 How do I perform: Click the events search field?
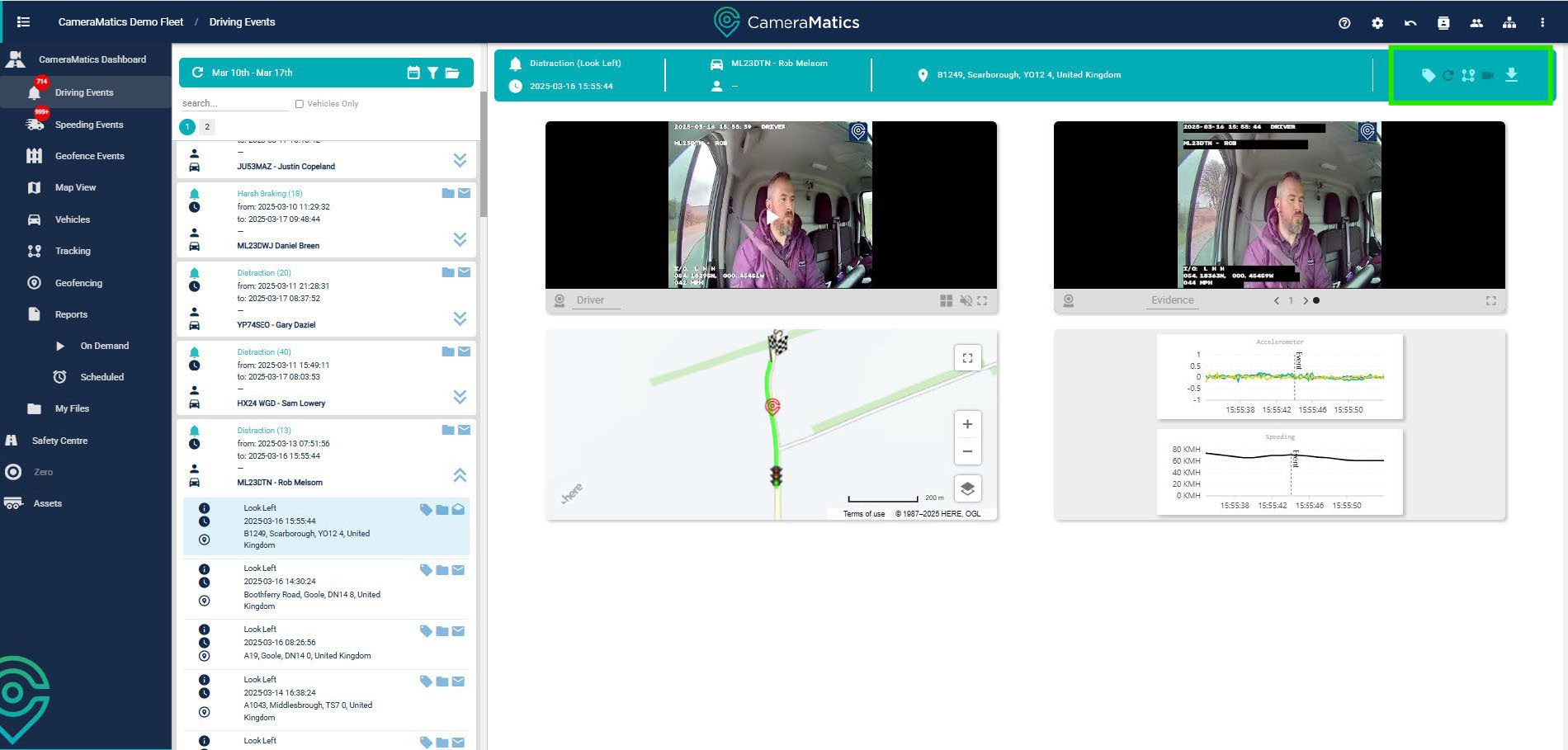coord(234,104)
